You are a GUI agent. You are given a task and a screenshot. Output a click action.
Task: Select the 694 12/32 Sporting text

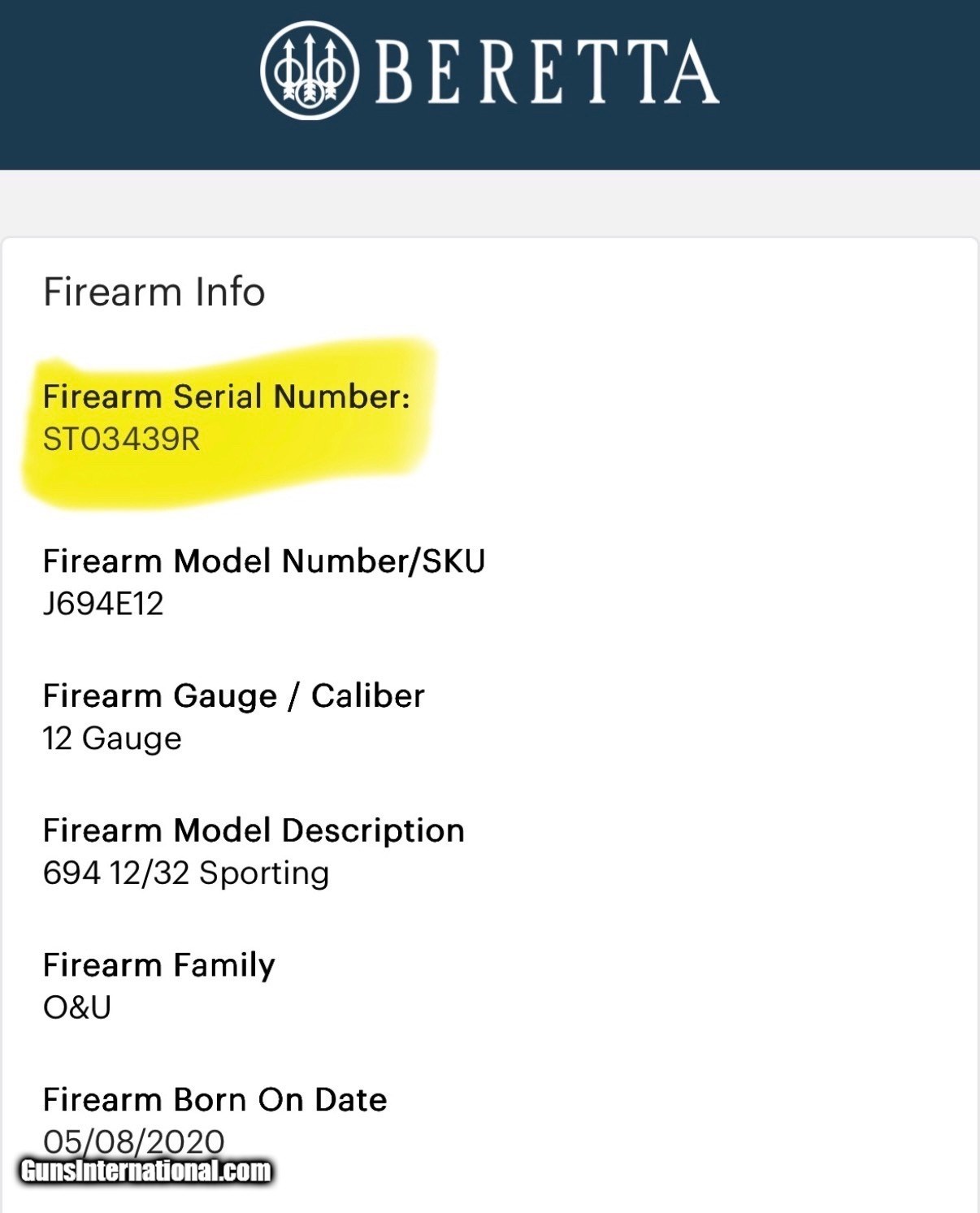click(x=185, y=873)
